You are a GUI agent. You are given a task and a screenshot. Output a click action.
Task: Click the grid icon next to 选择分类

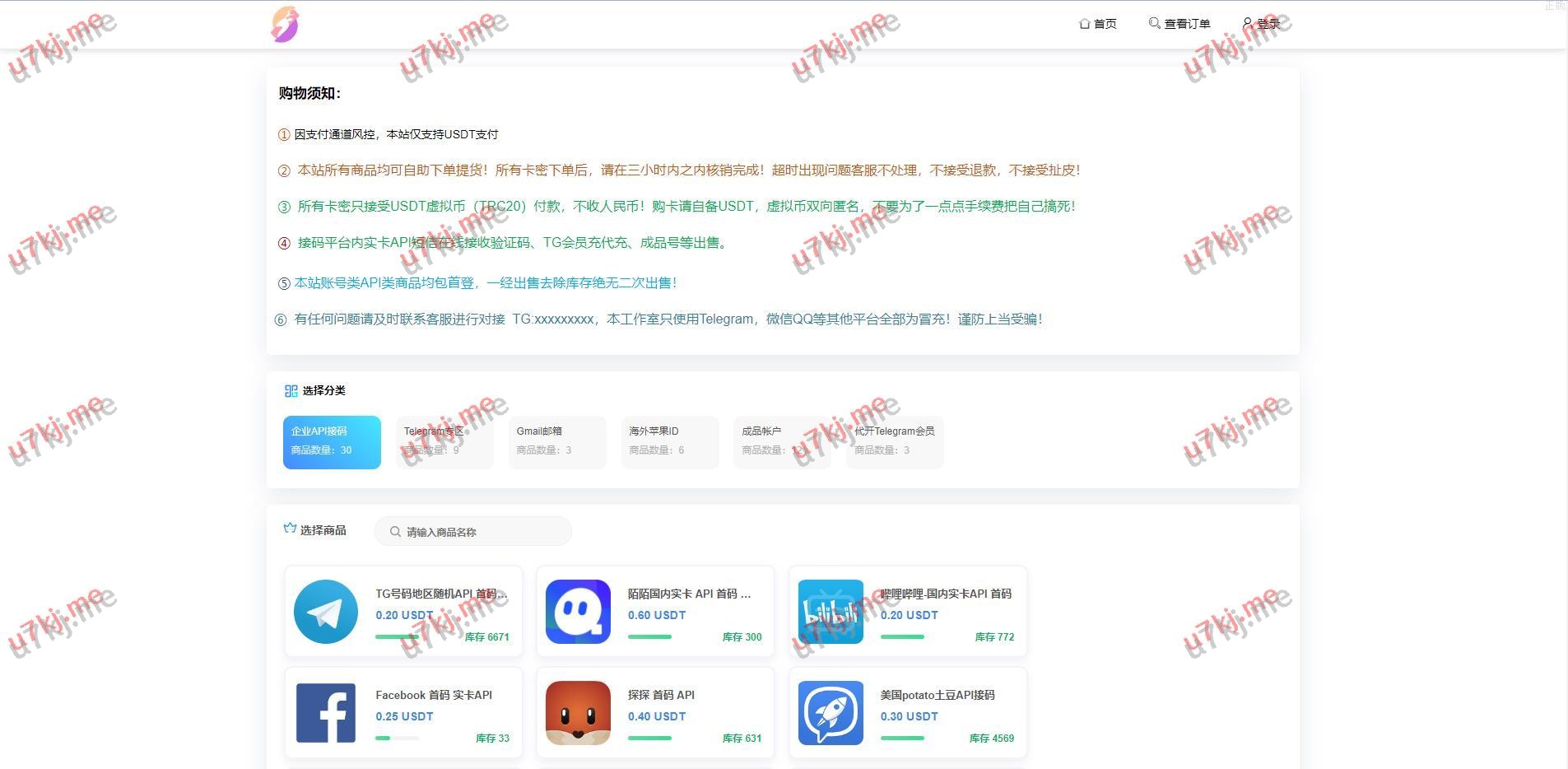pyautogui.click(x=290, y=390)
